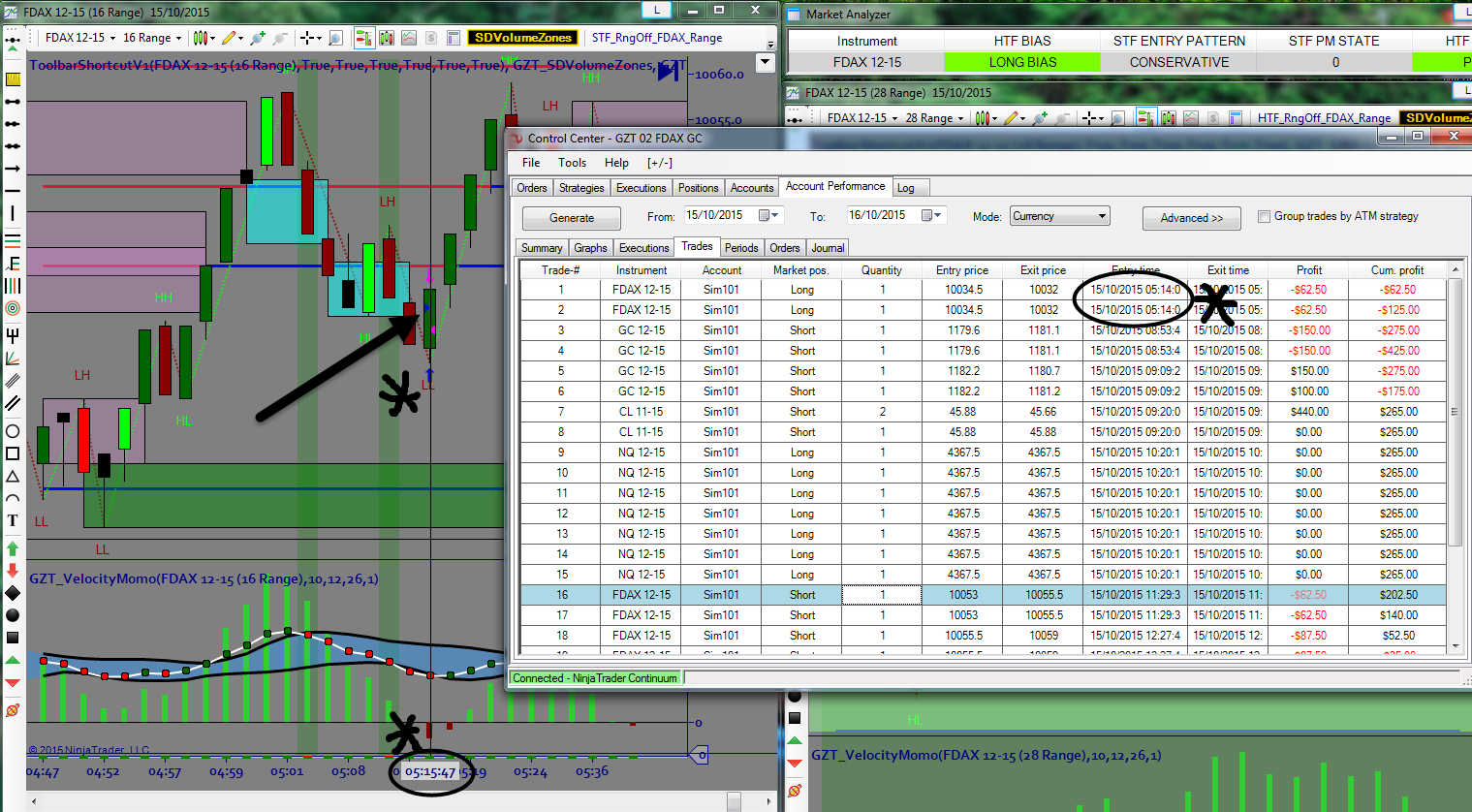Click the [+/-] menu item in Control Center
The image size is (1472, 812).
pyautogui.click(x=660, y=163)
